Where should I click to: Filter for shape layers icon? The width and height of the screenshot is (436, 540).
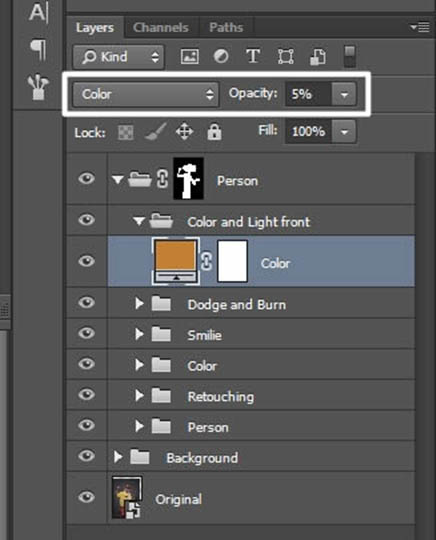point(286,56)
